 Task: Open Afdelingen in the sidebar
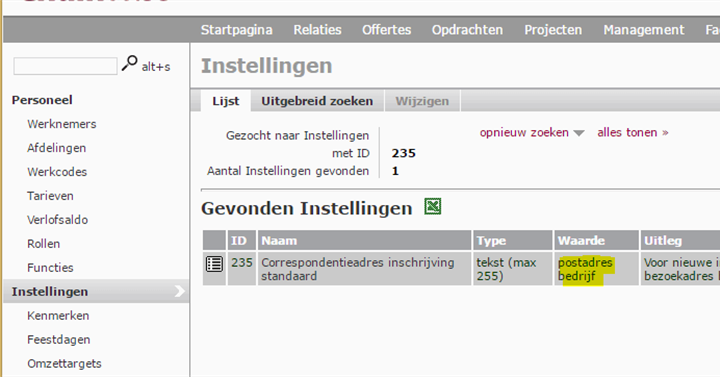56,148
